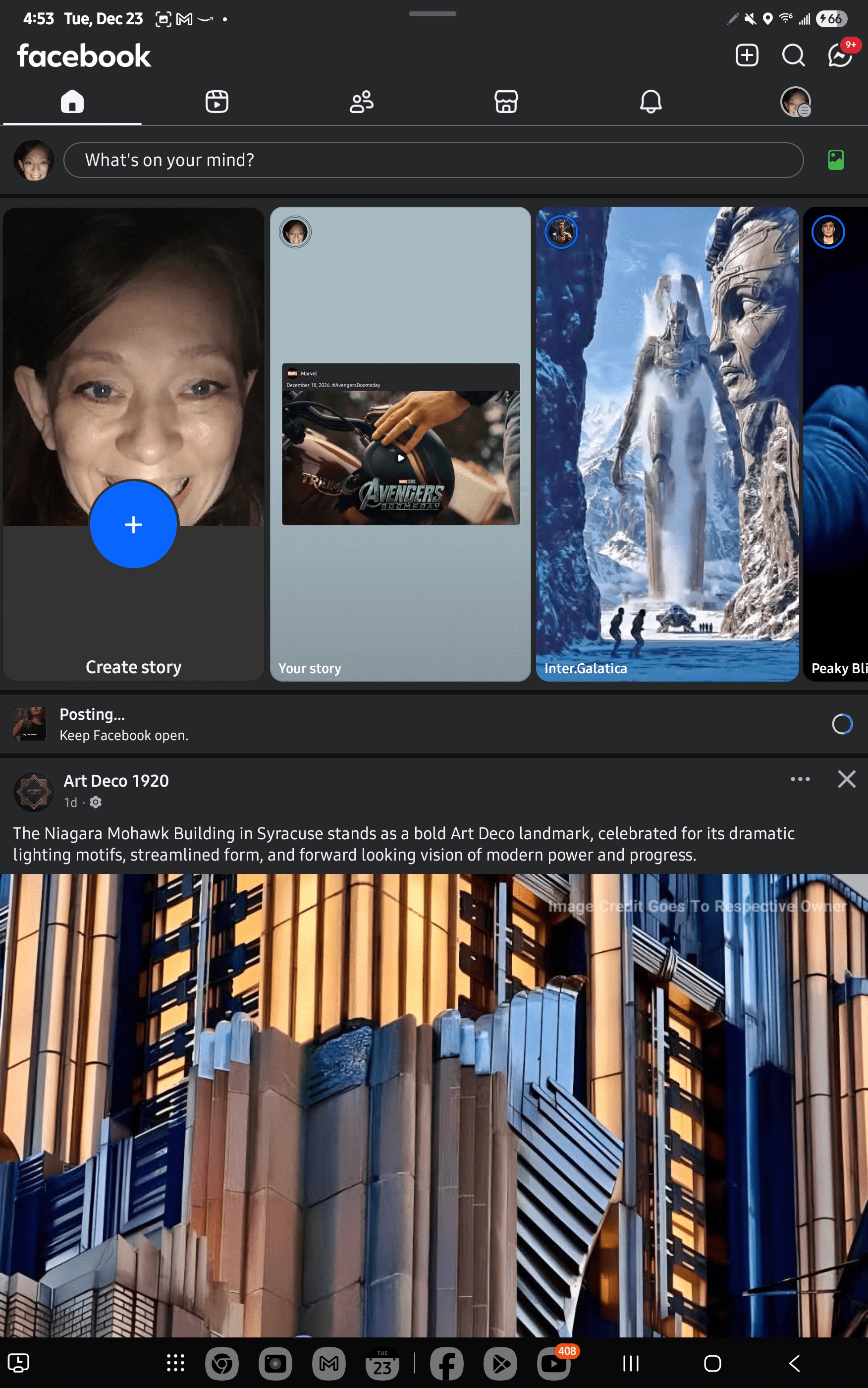Switch to the Reels video tab

click(217, 102)
